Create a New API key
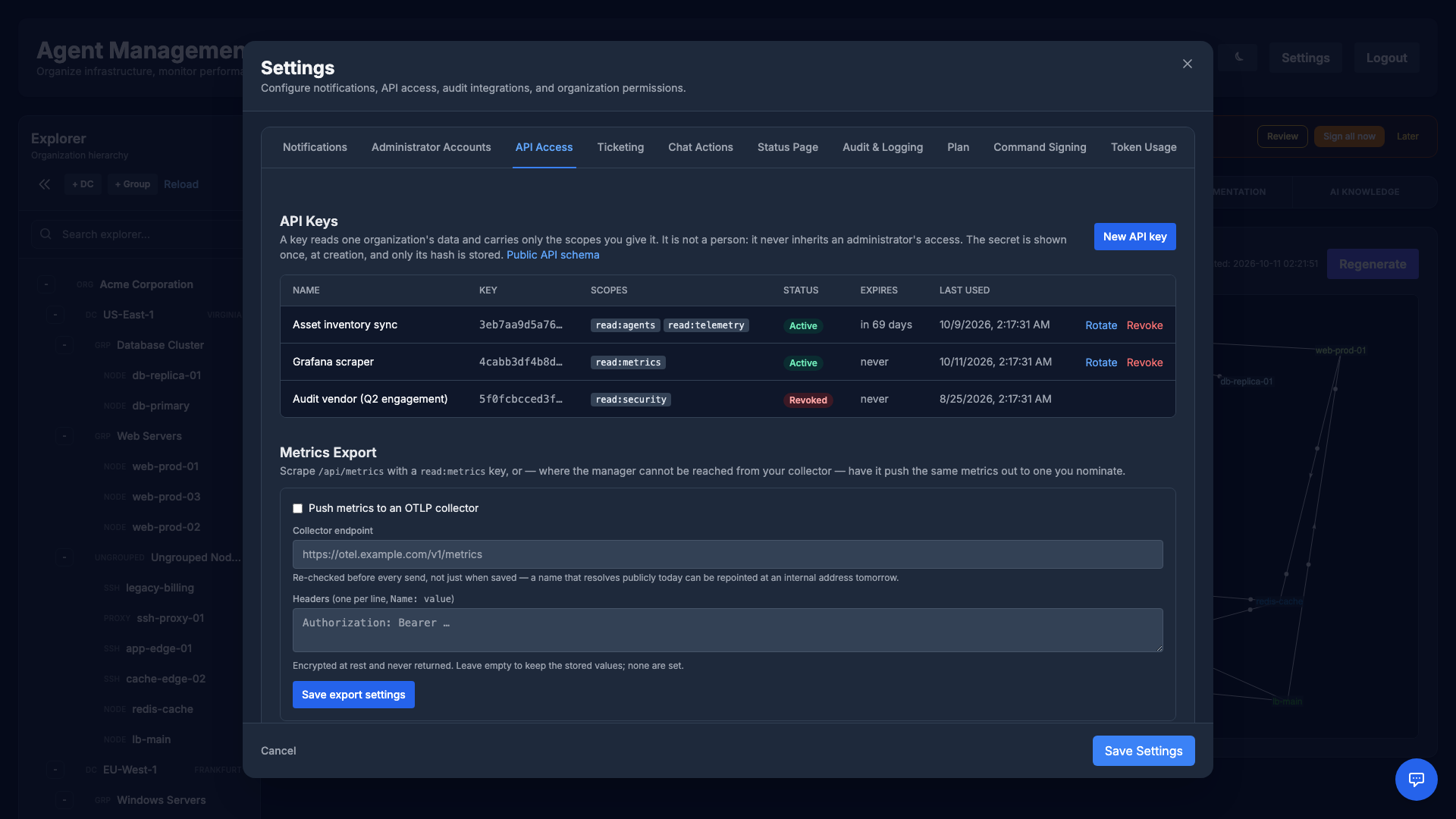The image size is (1456, 819). [1134, 237]
